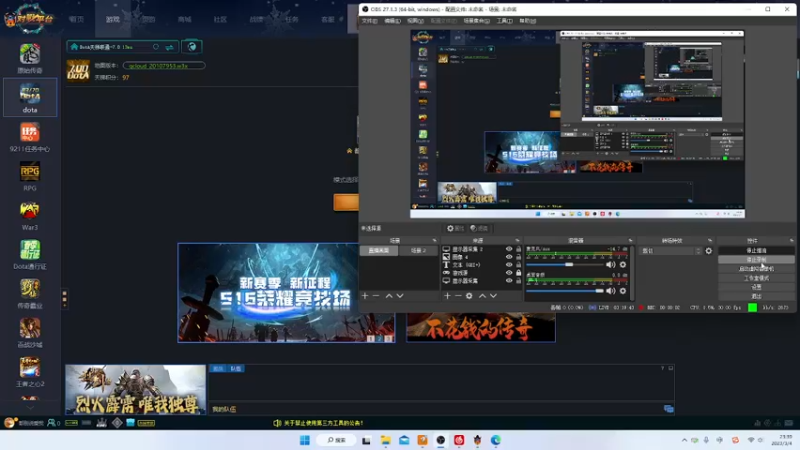Open the 百战沙城 game icon

[x=30, y=333]
